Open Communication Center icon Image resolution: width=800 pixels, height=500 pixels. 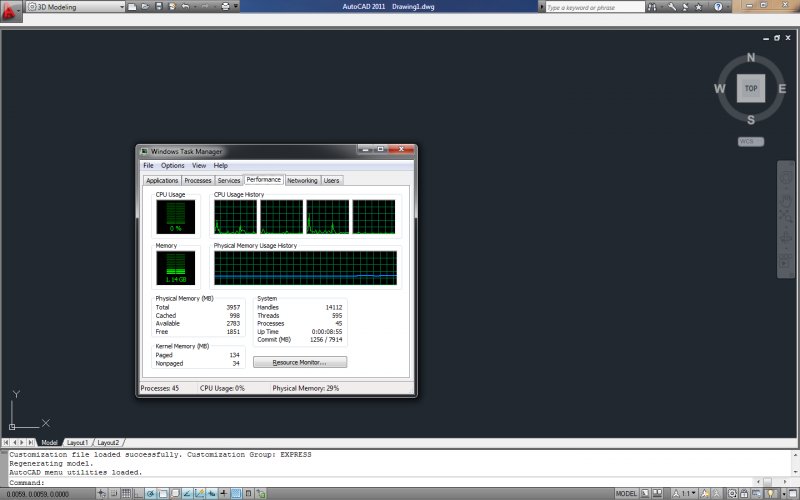click(x=685, y=7)
